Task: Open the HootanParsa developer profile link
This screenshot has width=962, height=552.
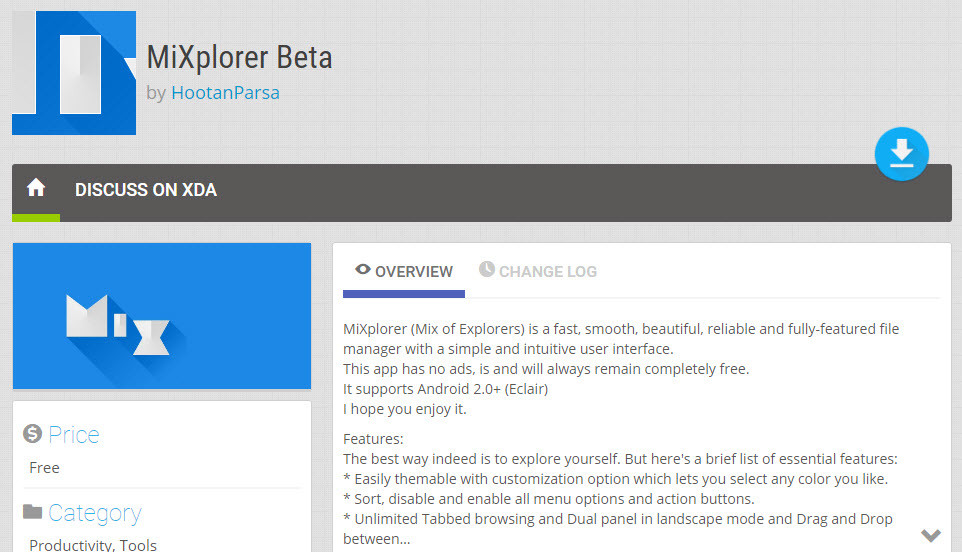Action: tap(225, 93)
